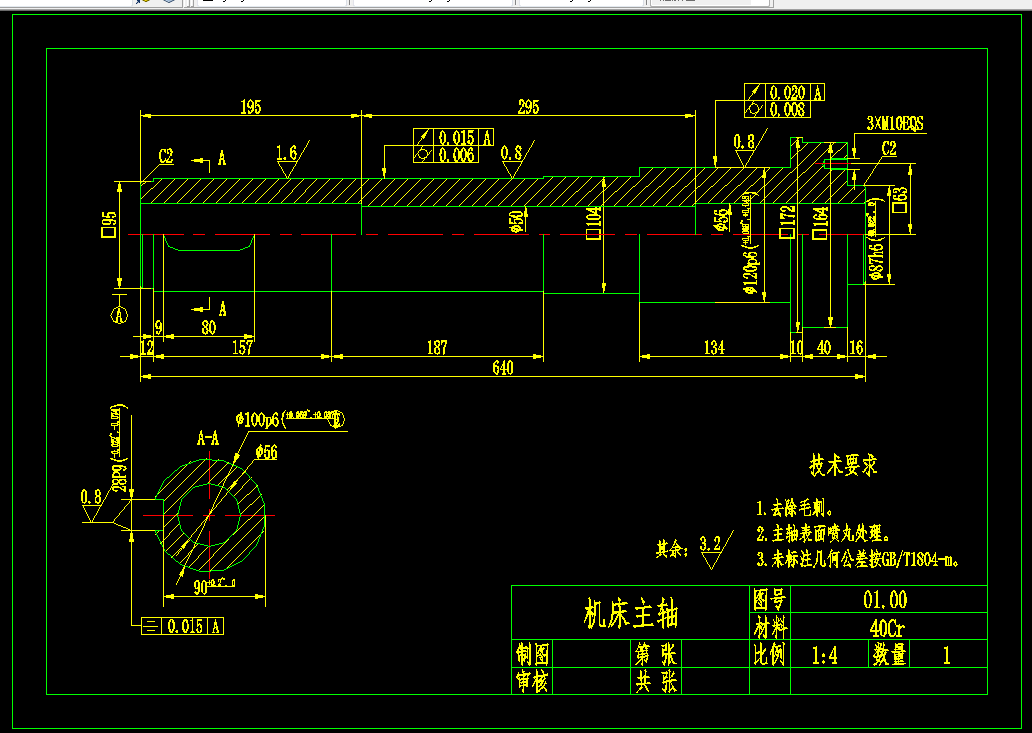This screenshot has width=1032, height=733.
Task: Click the 16 end width dimension
Action: point(856,347)
